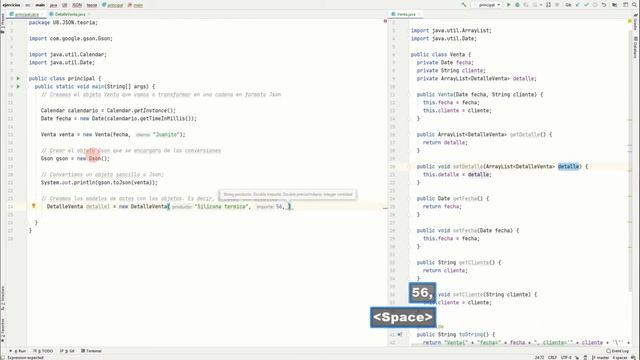
Task: Close the principal.java tab
Action: (x=43, y=14)
